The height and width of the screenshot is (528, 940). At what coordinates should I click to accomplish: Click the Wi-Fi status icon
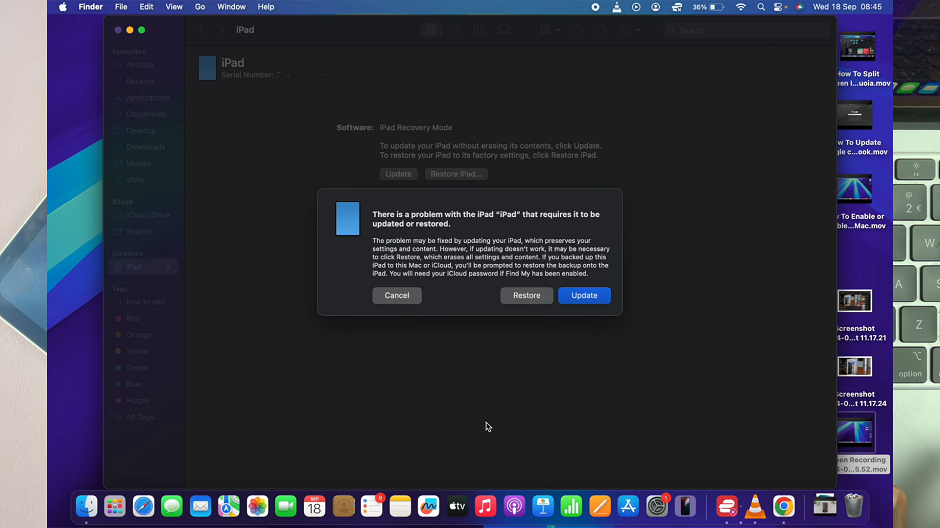click(741, 7)
